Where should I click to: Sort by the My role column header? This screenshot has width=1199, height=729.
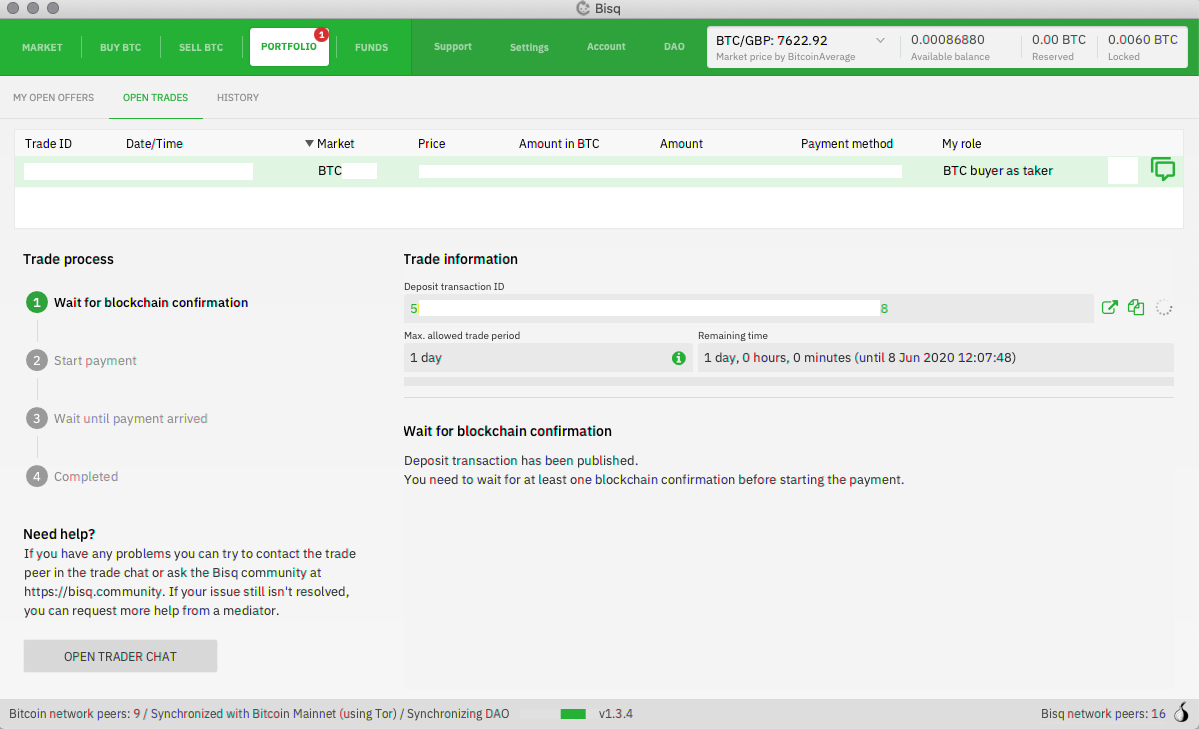point(961,144)
